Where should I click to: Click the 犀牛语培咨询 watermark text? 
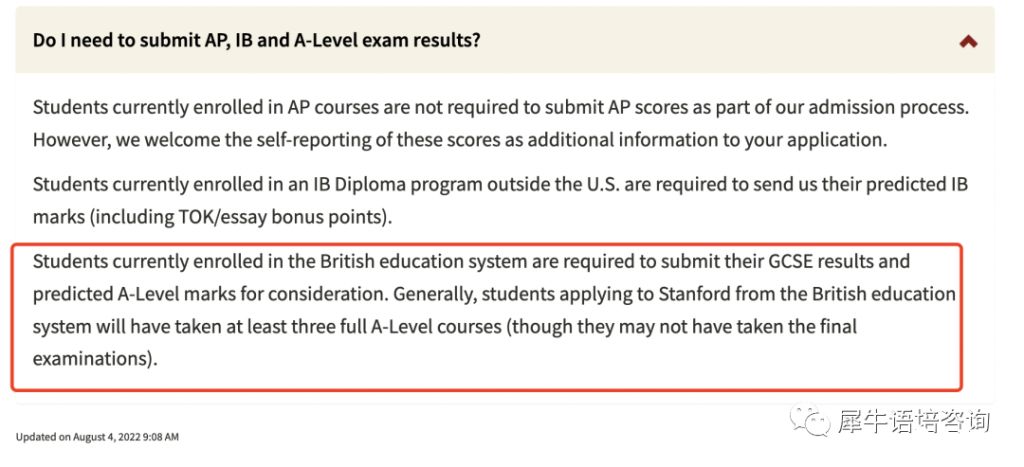click(914, 422)
